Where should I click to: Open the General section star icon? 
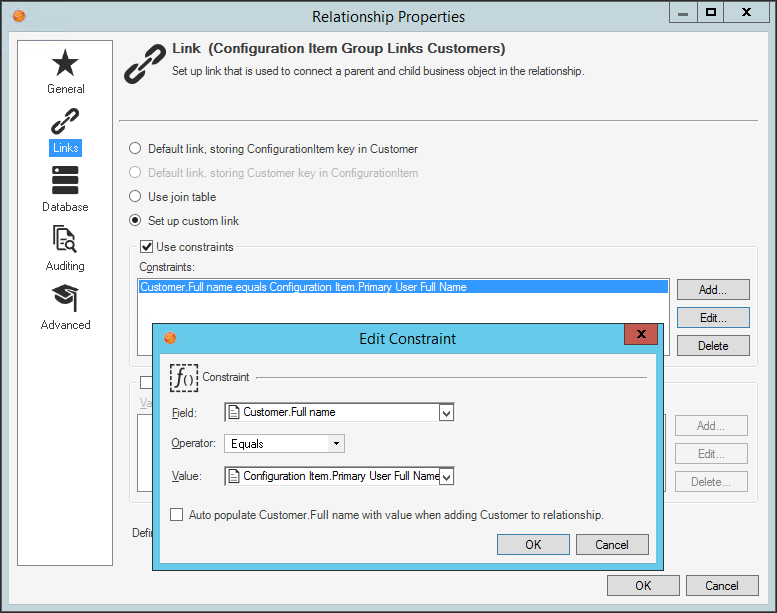tap(65, 63)
